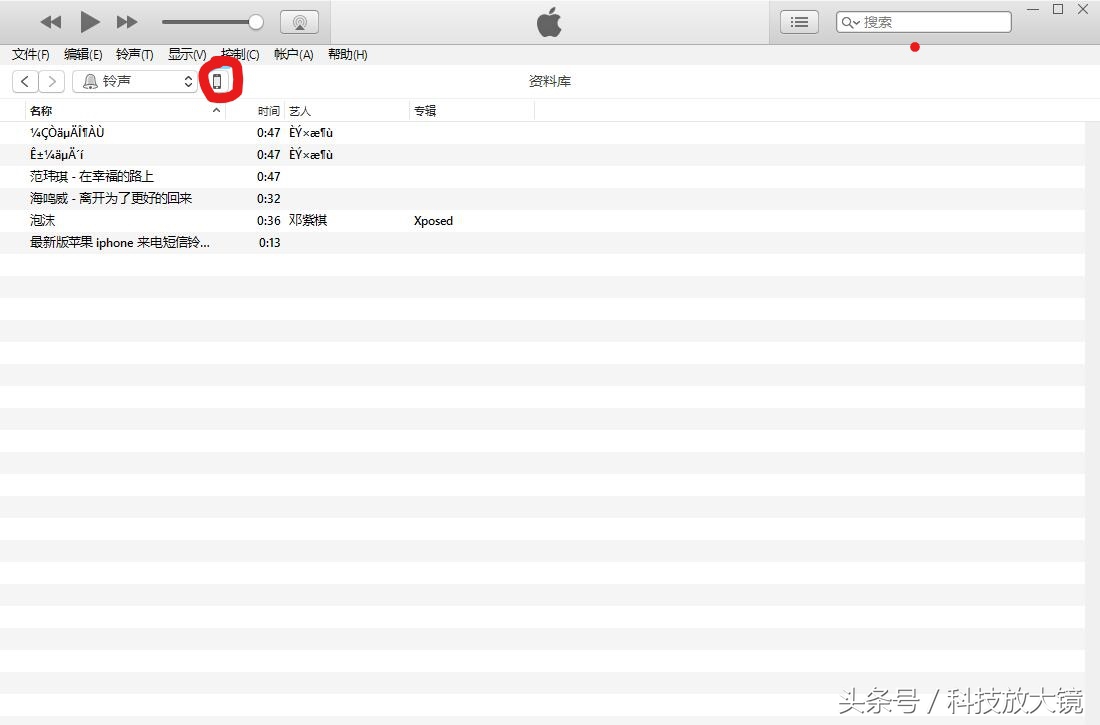Screen dimensions: 1100x725
Task: Click the 时间 column header
Action: [268, 111]
